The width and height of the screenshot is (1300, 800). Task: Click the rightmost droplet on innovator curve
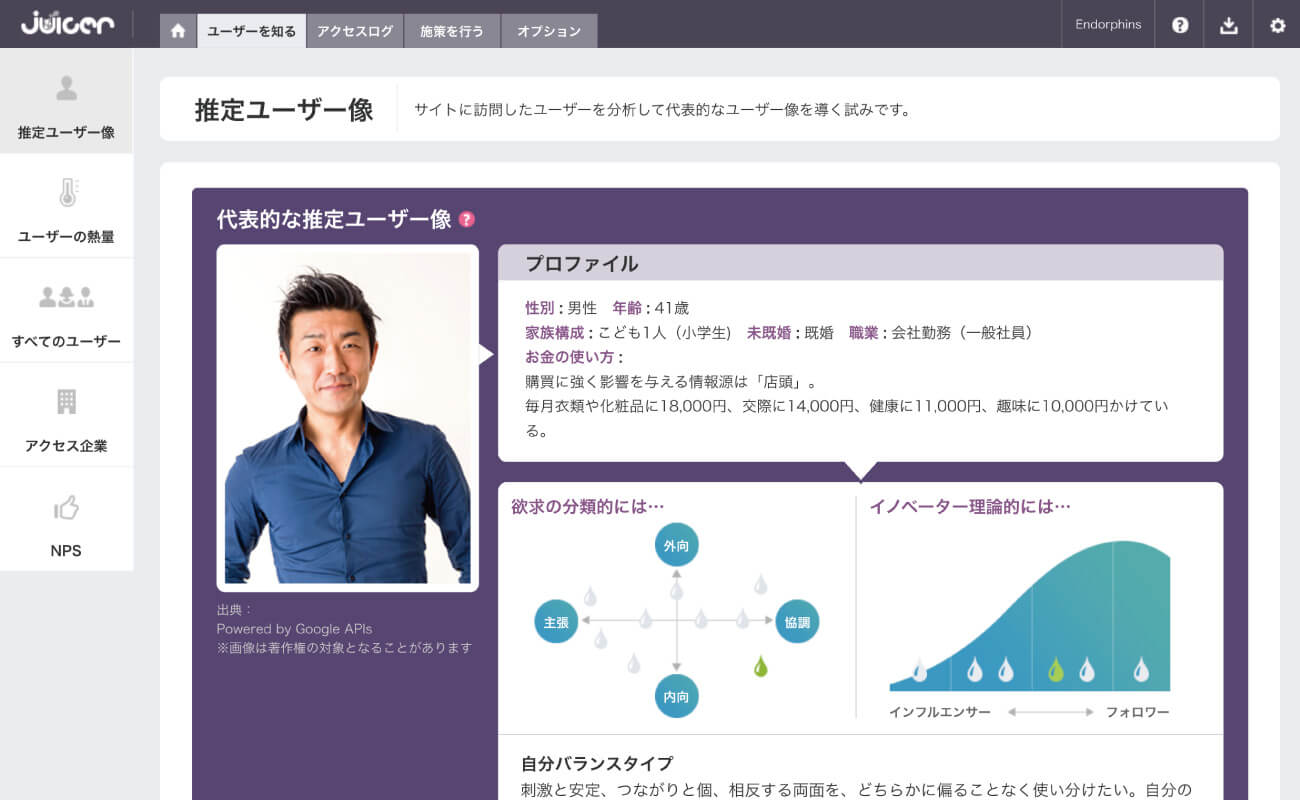coord(1141,670)
